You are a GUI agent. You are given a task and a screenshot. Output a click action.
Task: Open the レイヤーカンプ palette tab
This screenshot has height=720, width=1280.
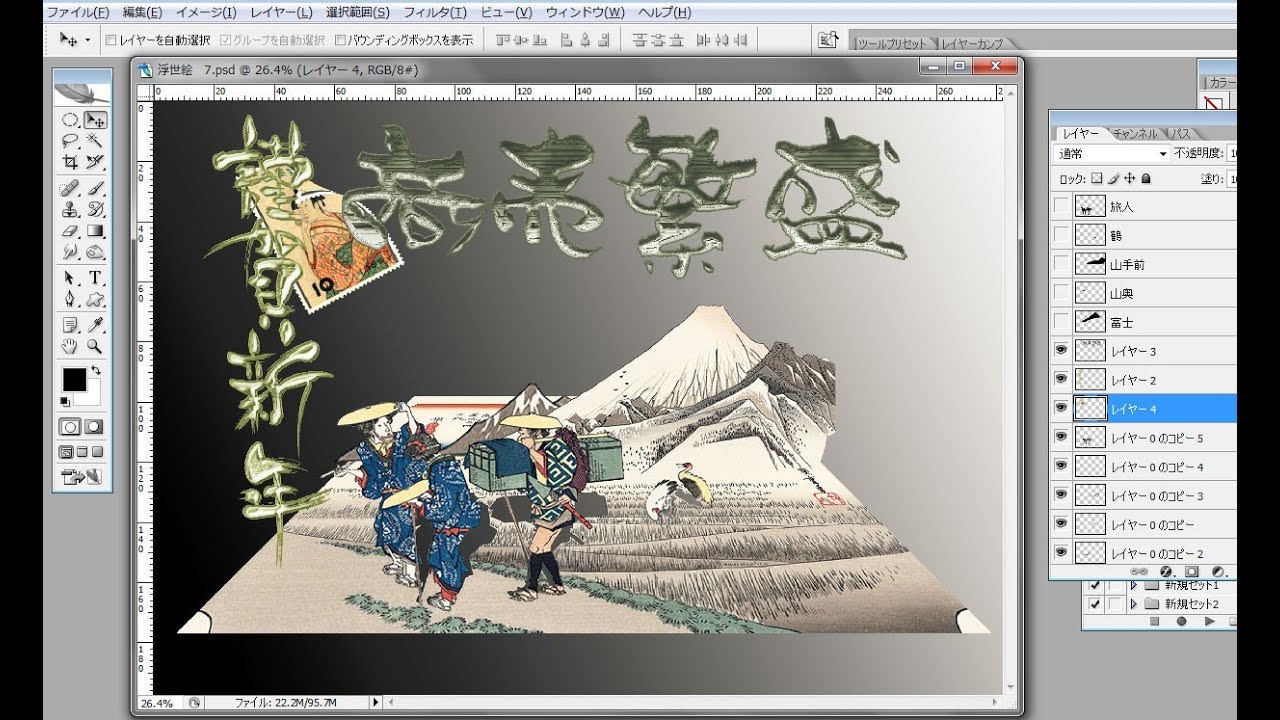coord(972,44)
